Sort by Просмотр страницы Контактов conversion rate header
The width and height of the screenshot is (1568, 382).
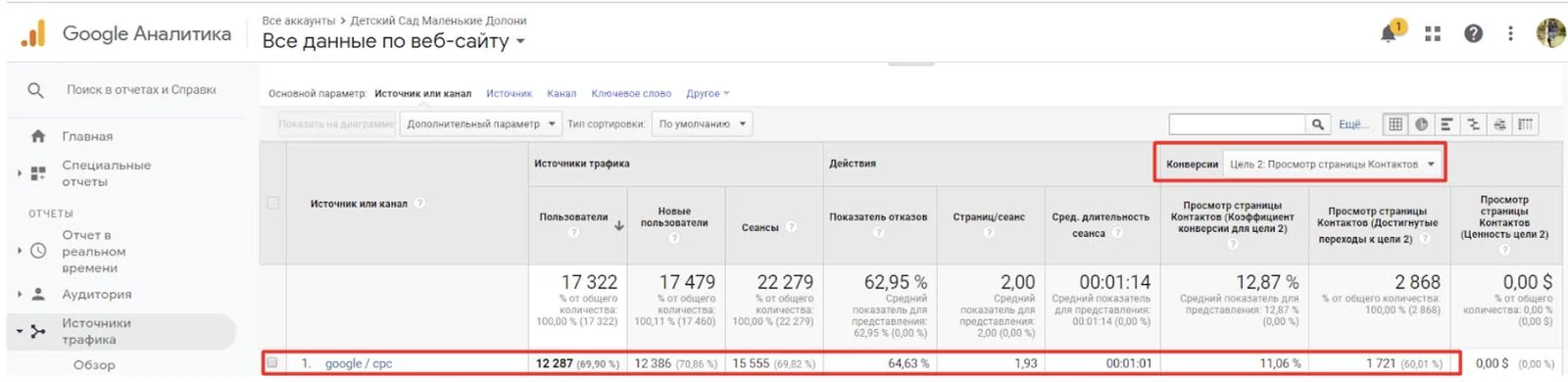1233,217
